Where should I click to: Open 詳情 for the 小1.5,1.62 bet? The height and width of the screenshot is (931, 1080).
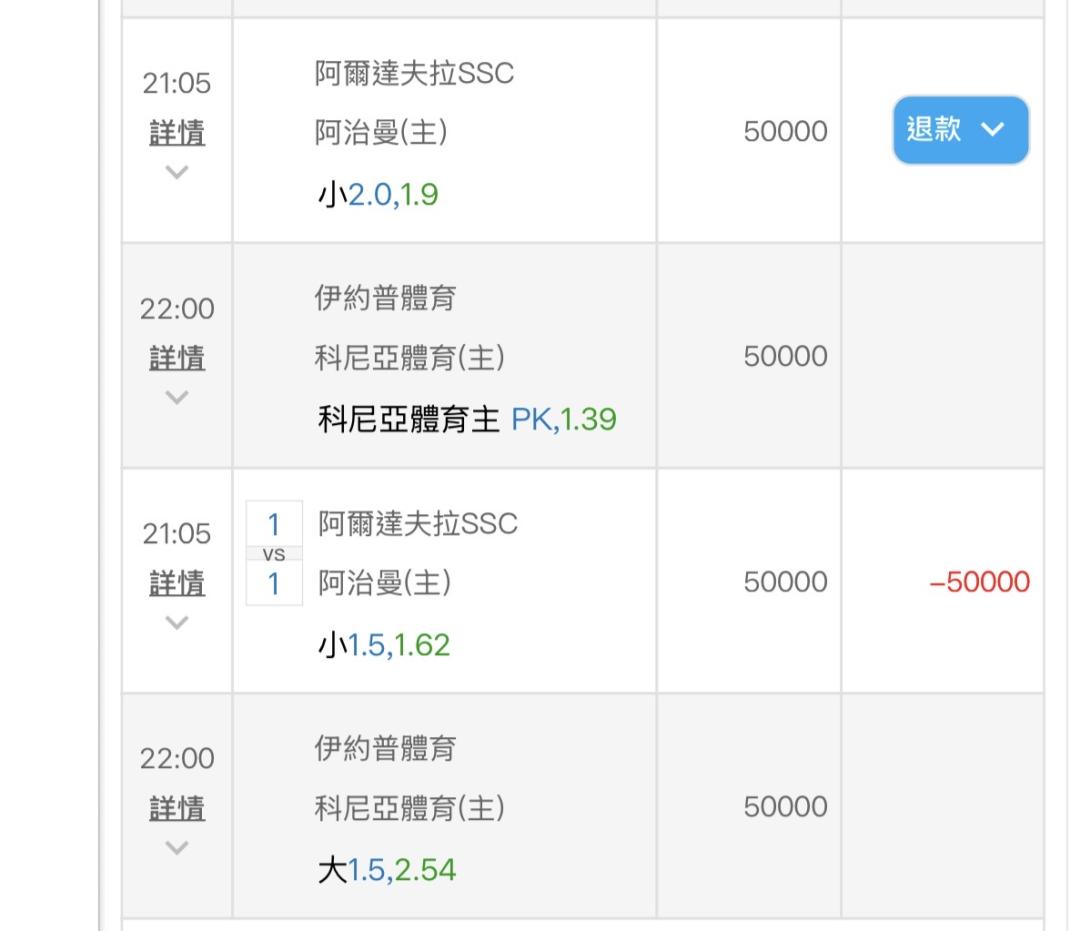(177, 582)
